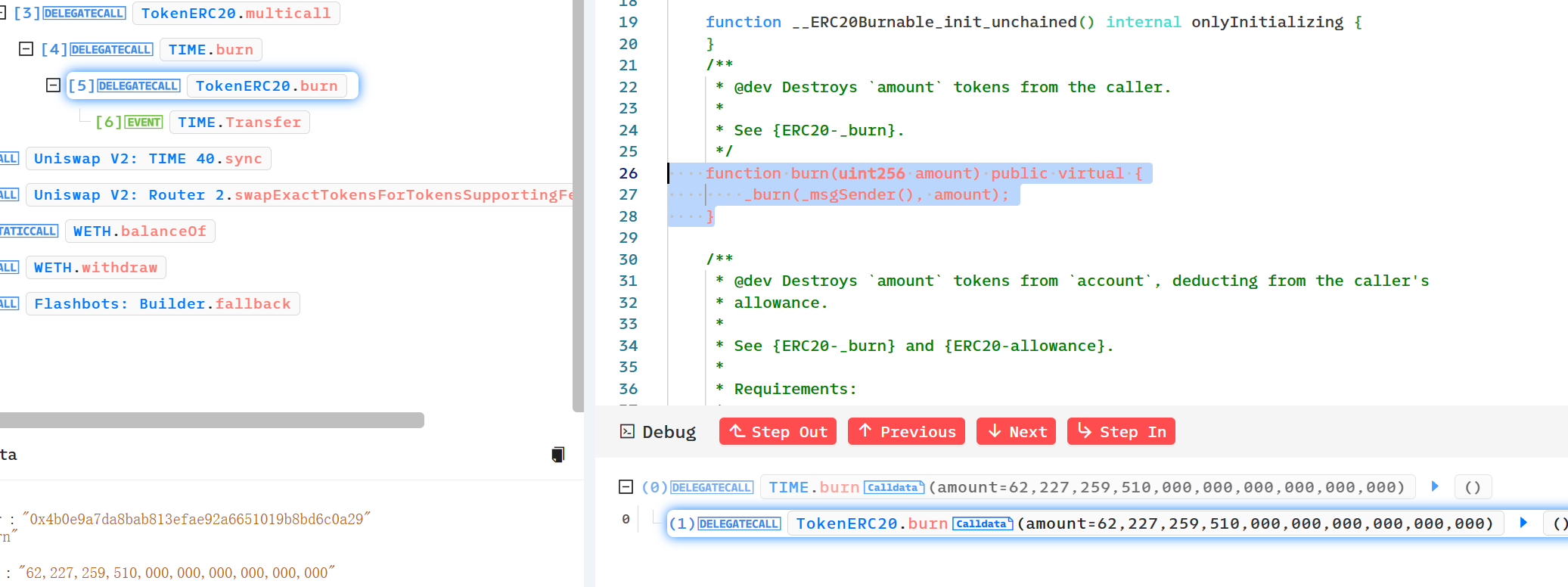The image size is (1568, 587).
Task: Click the copy icon in the data panel
Action: coord(557,455)
